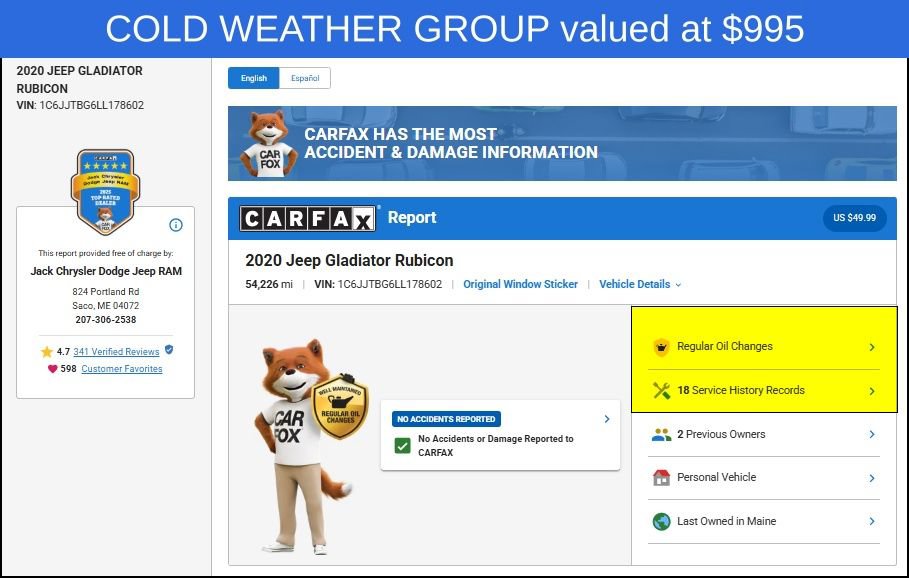Click the green checkmark for no accidents
This screenshot has width=909, height=578.
[402, 445]
